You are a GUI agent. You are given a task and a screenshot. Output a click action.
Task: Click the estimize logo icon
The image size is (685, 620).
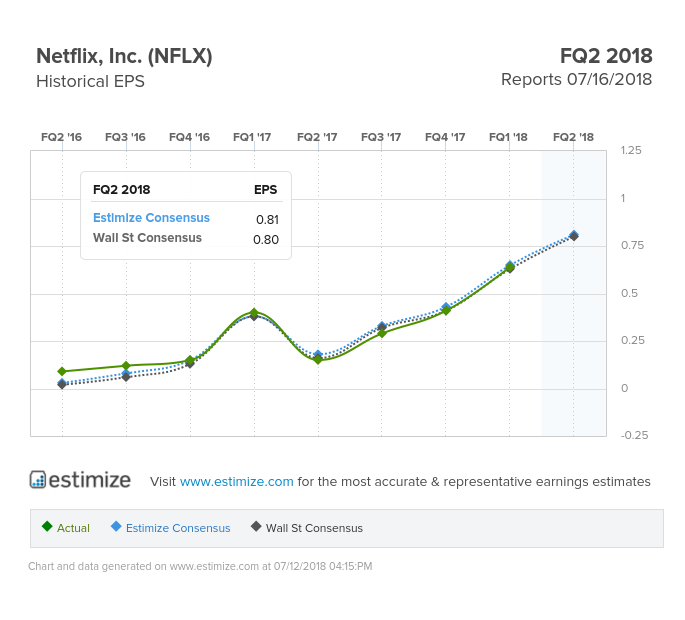38,479
